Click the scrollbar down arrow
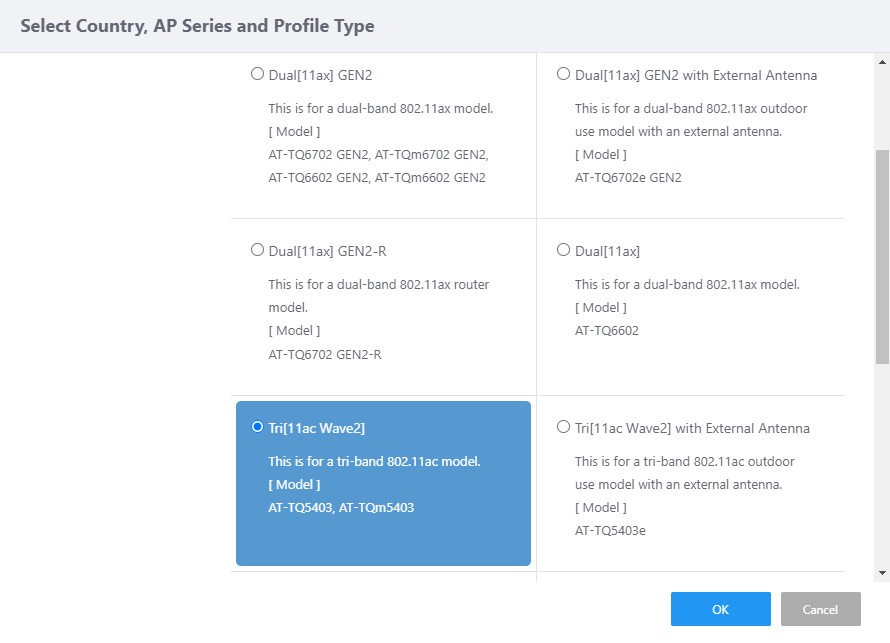The height and width of the screenshot is (643, 890). tap(882, 572)
